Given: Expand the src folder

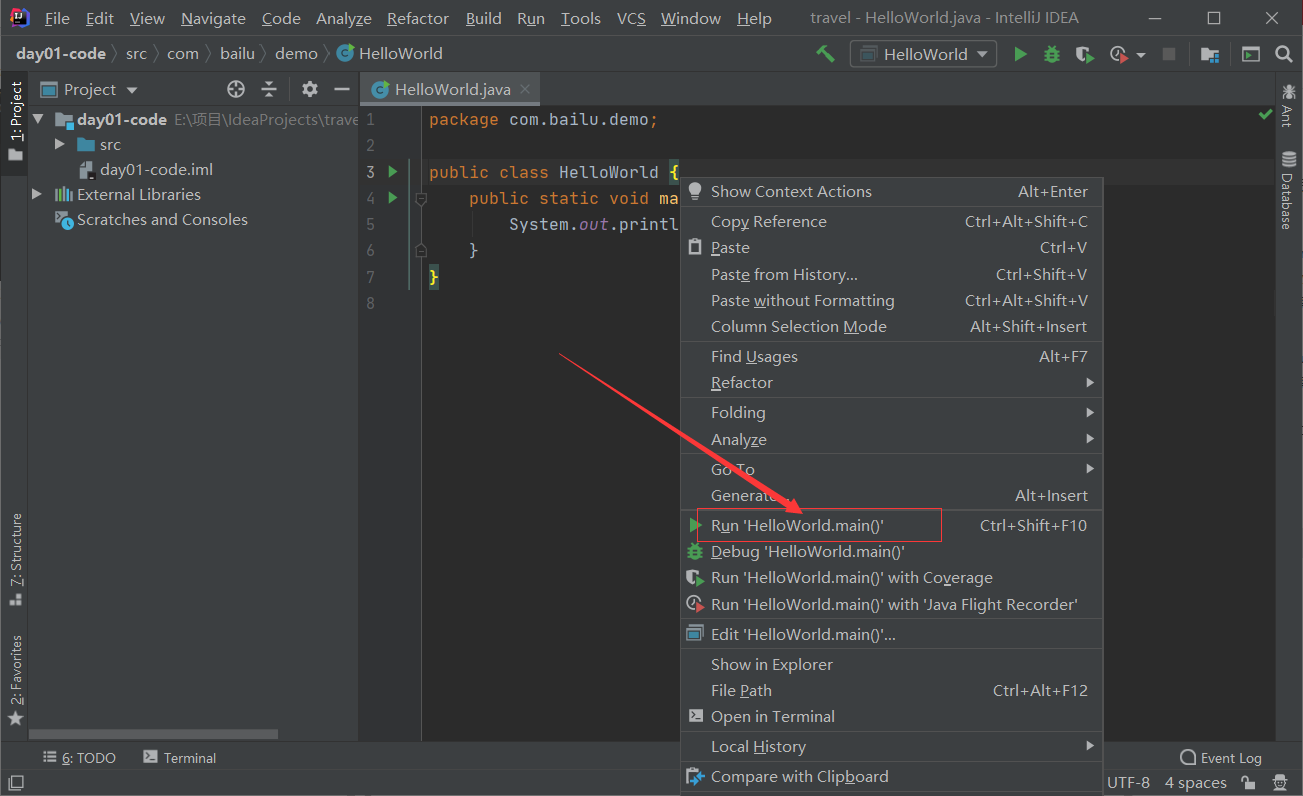Looking at the screenshot, I should 60,144.
